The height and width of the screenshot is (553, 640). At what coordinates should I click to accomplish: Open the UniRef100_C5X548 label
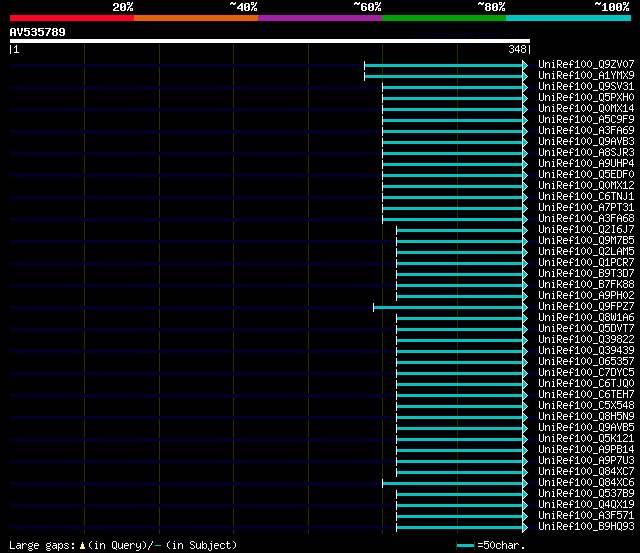pyautogui.click(x=586, y=406)
